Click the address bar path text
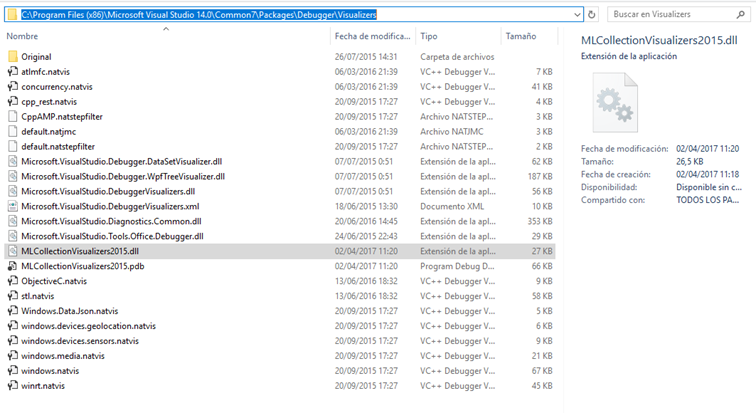The height and width of the screenshot is (413, 756). click(x=199, y=14)
